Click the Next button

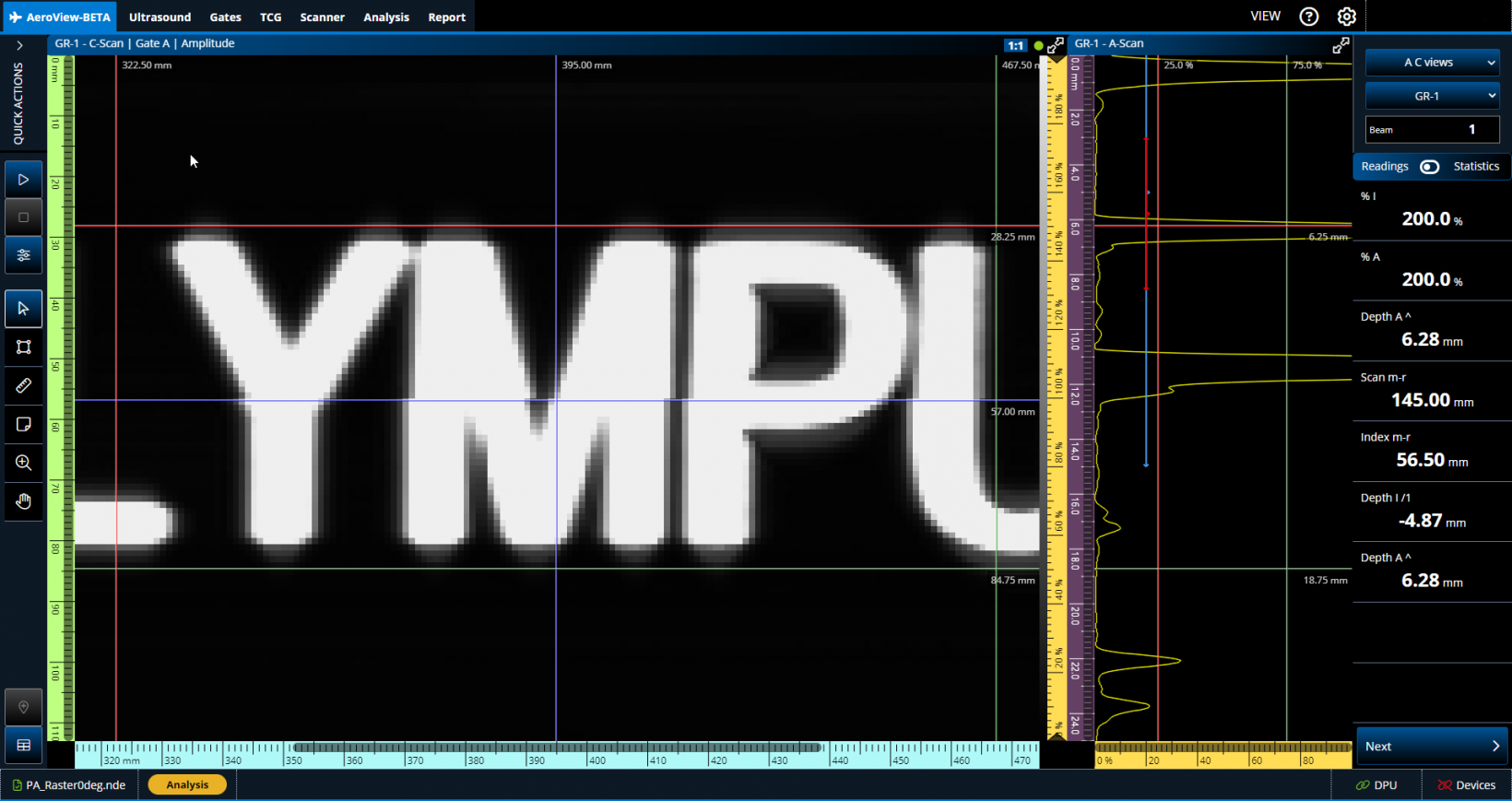tap(1432, 747)
